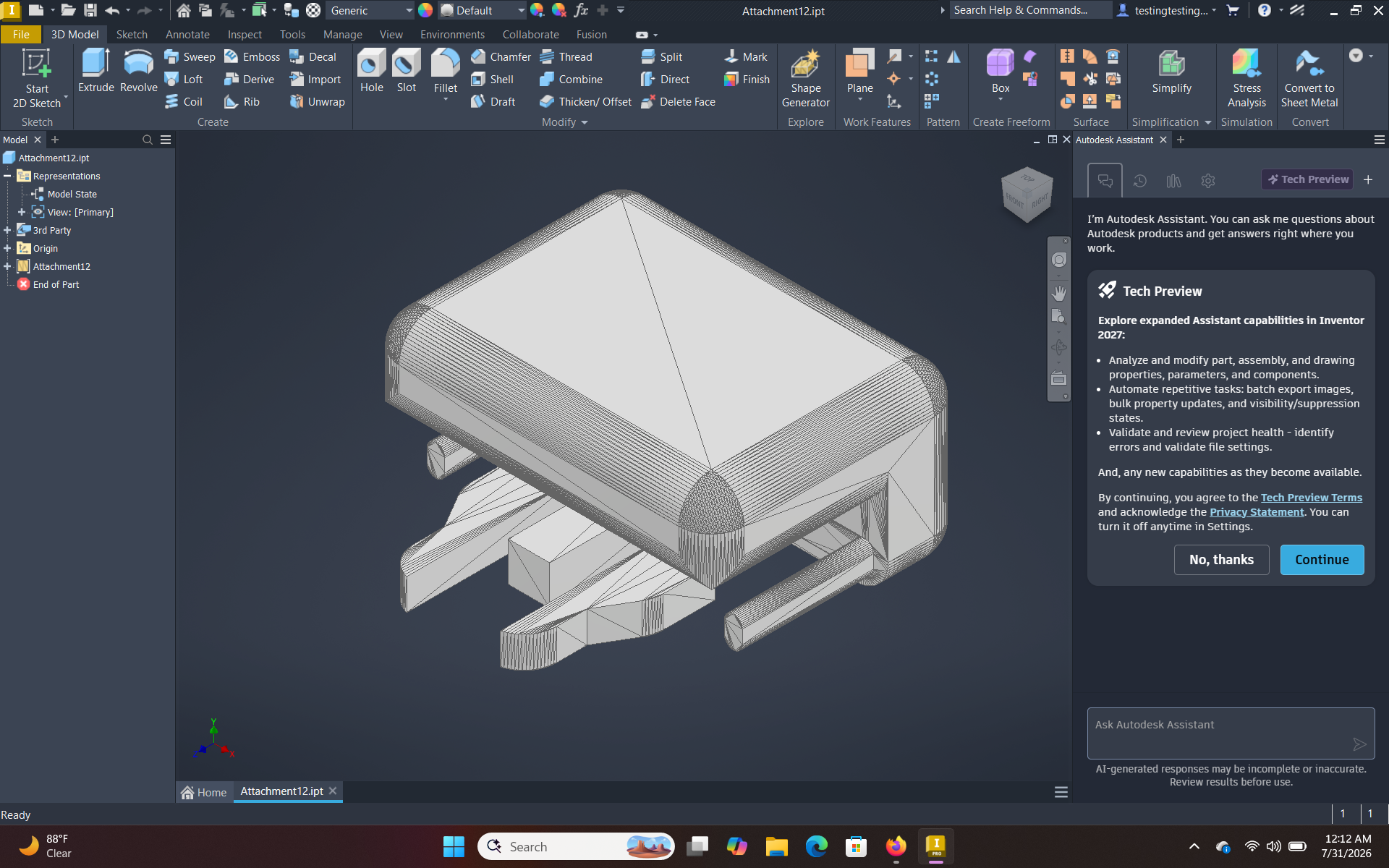The image size is (1389, 868).
Task: Open Stress Analysis simulation
Action: [x=1246, y=78]
